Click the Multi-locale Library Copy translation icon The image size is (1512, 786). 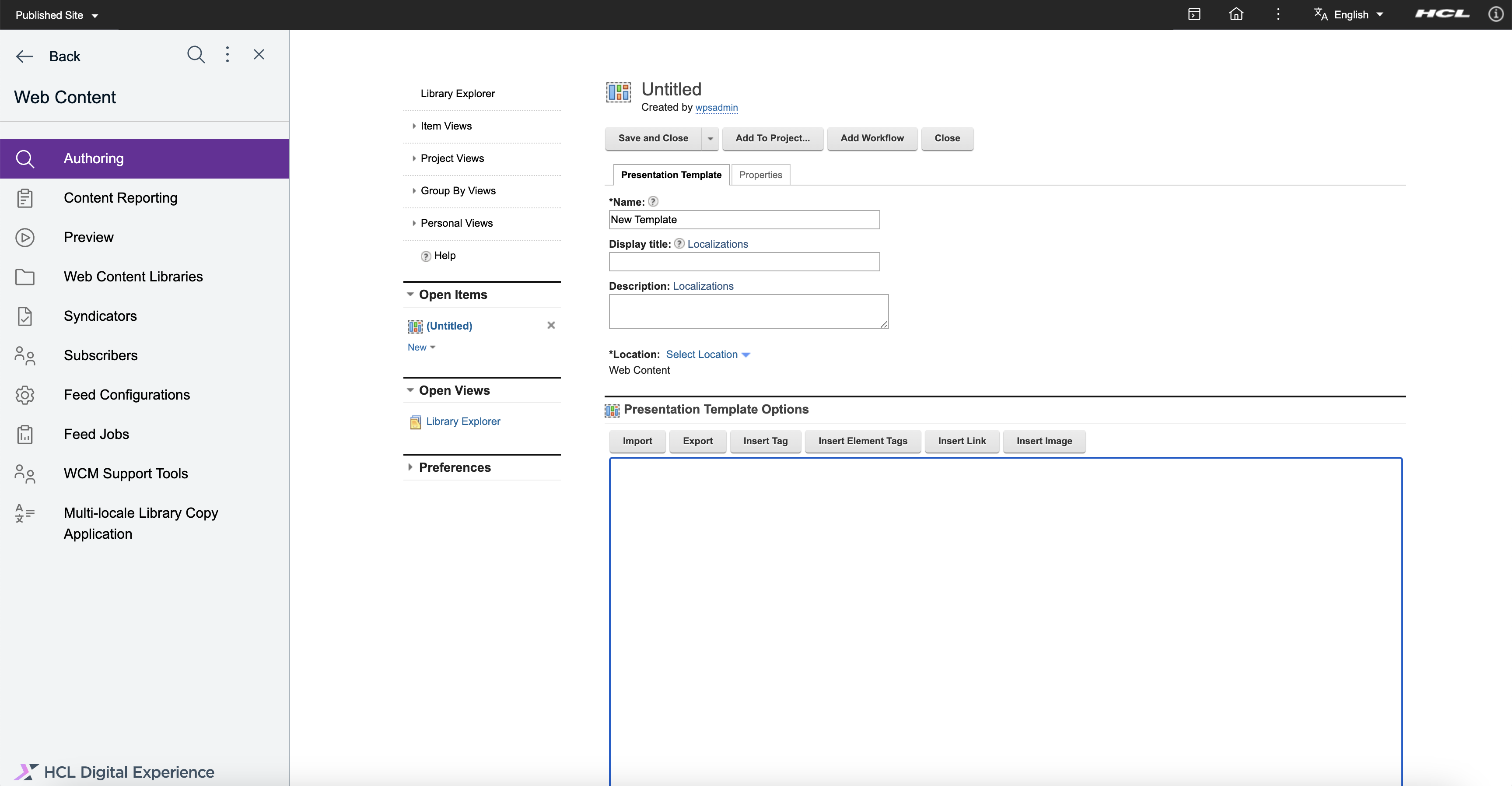(x=24, y=512)
